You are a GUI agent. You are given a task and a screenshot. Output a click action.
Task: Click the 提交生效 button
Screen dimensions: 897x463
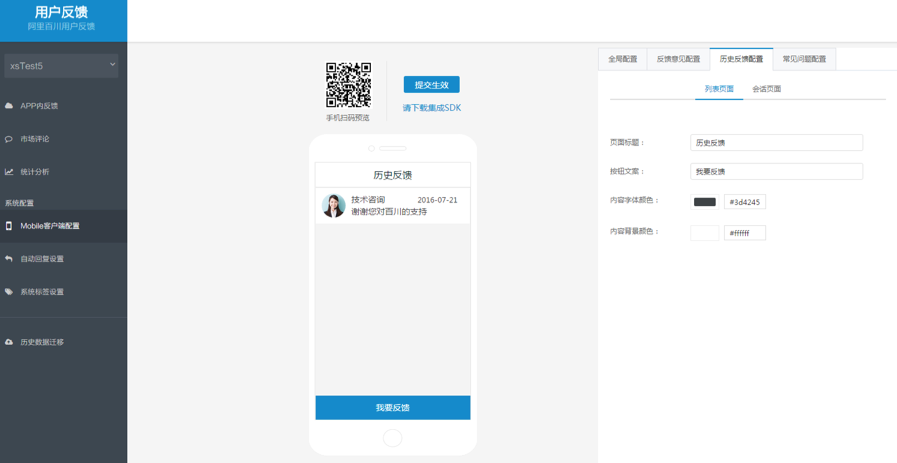point(431,85)
